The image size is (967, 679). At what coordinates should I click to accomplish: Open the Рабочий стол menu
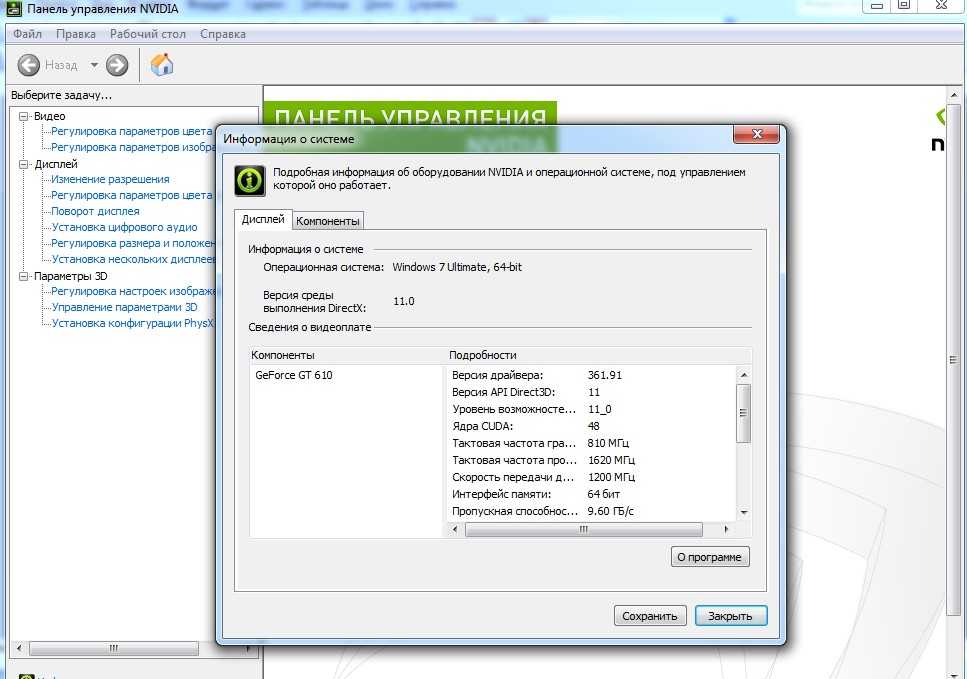149,34
